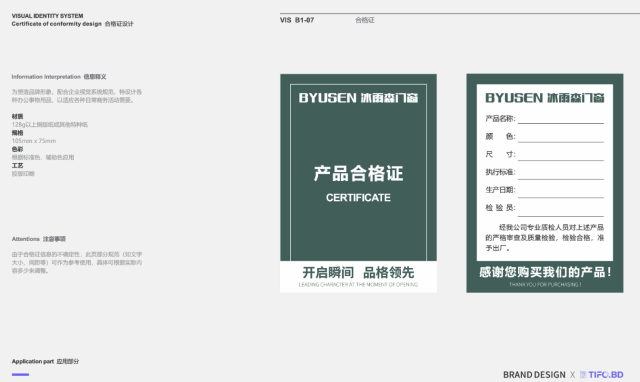The height and width of the screenshot is (382, 640).
Task: Click the 'BRAND DESIGN' footer text
Action: pyautogui.click(x=534, y=375)
